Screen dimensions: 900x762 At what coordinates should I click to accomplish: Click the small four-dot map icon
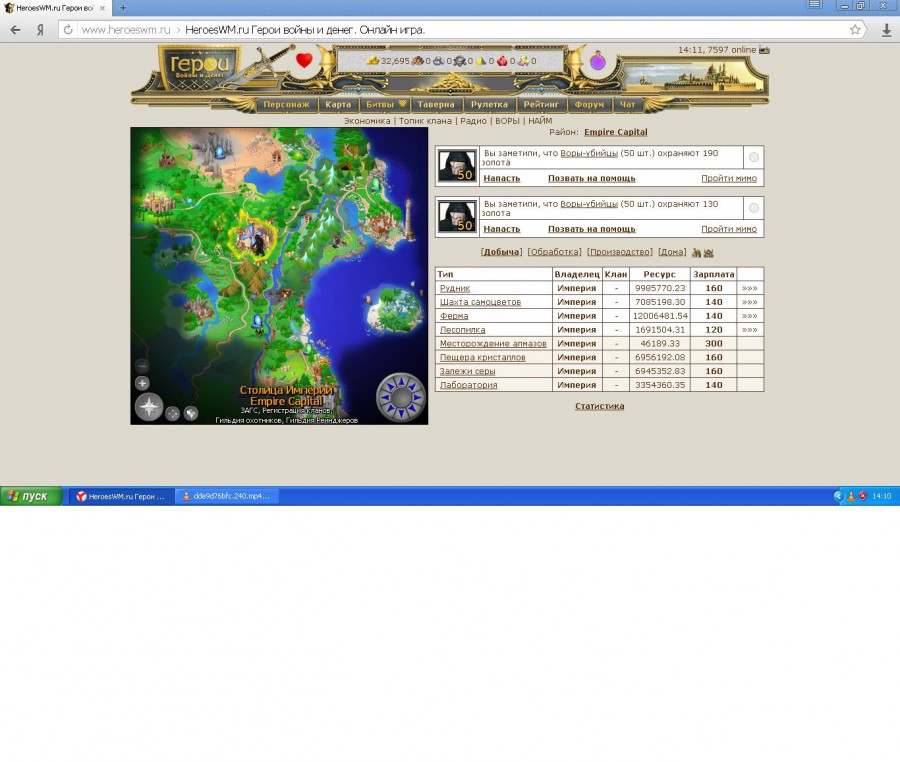(x=172, y=413)
